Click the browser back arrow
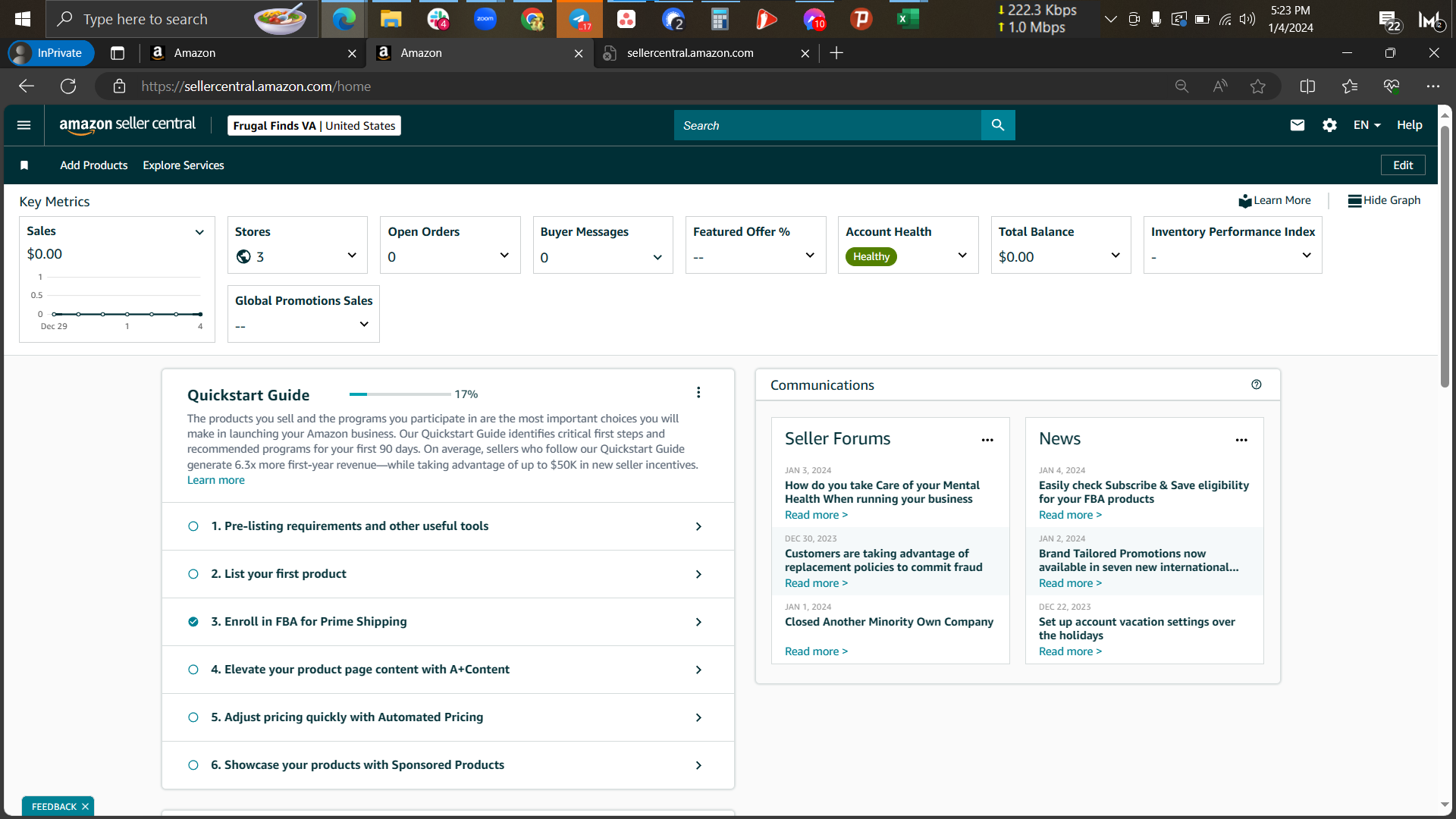 pyautogui.click(x=27, y=86)
